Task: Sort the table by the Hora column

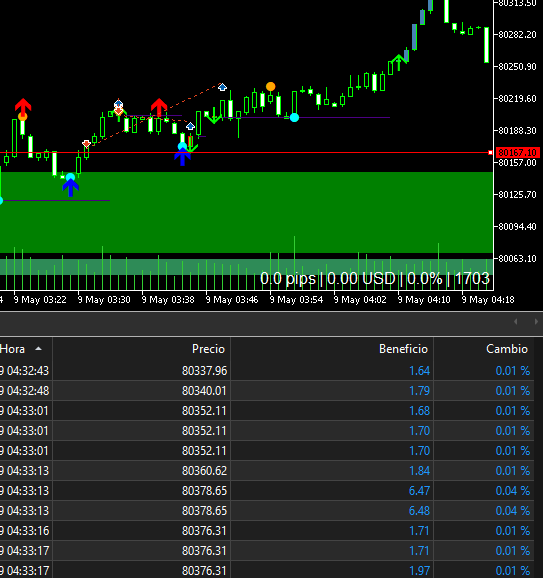Action: click(x=13, y=349)
